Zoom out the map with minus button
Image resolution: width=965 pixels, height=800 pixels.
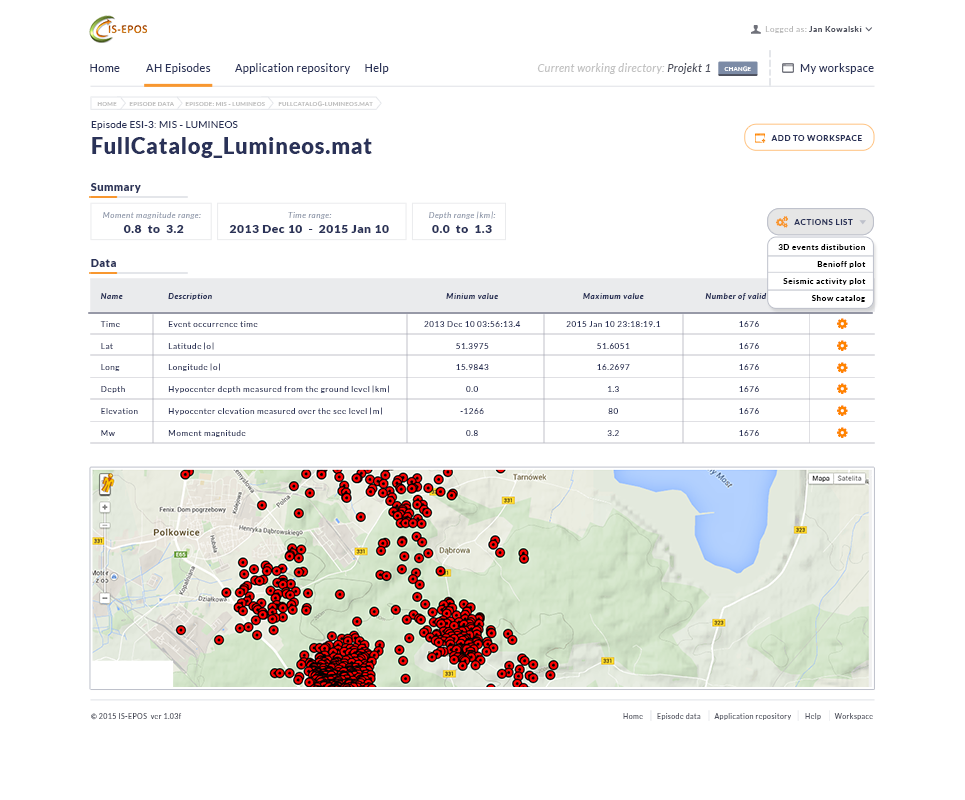[105, 598]
